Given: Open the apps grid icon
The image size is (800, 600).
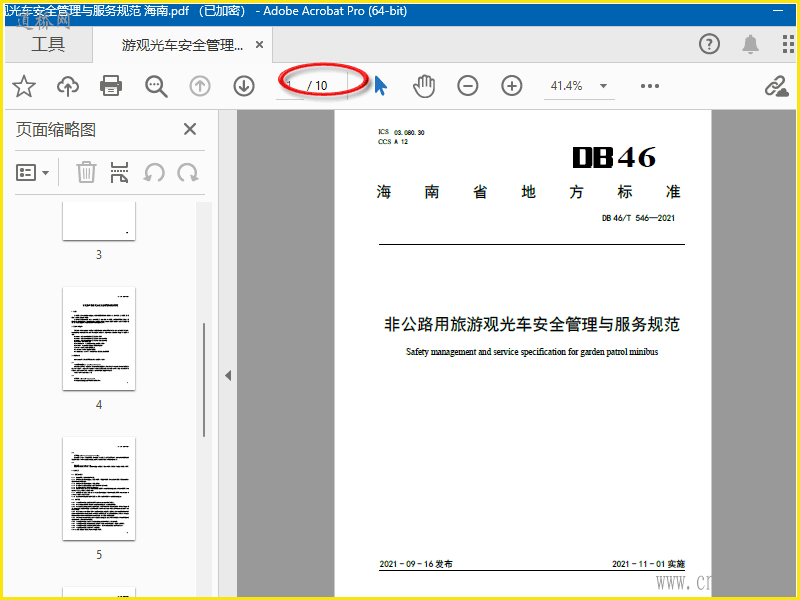Looking at the screenshot, I should pos(788,44).
